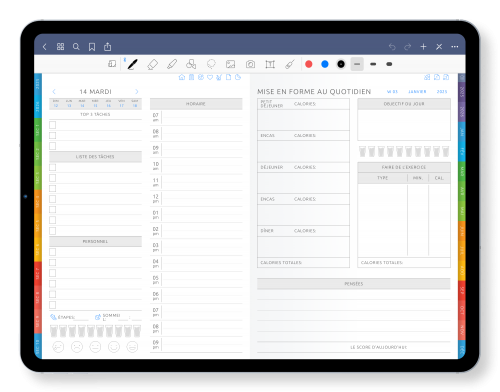This screenshot has height=392, width=500.
Task: Pick the red pen color
Action: [309, 64]
